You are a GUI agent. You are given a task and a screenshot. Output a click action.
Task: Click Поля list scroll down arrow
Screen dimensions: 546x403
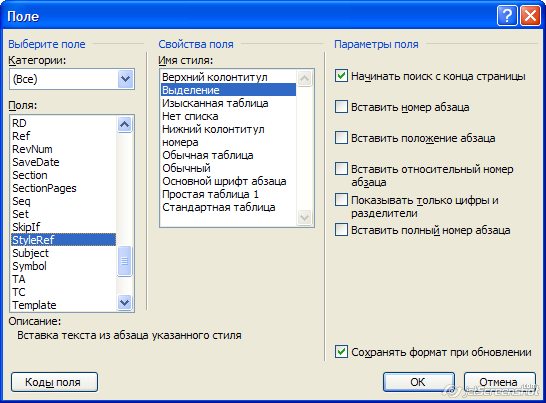pyautogui.click(x=125, y=302)
